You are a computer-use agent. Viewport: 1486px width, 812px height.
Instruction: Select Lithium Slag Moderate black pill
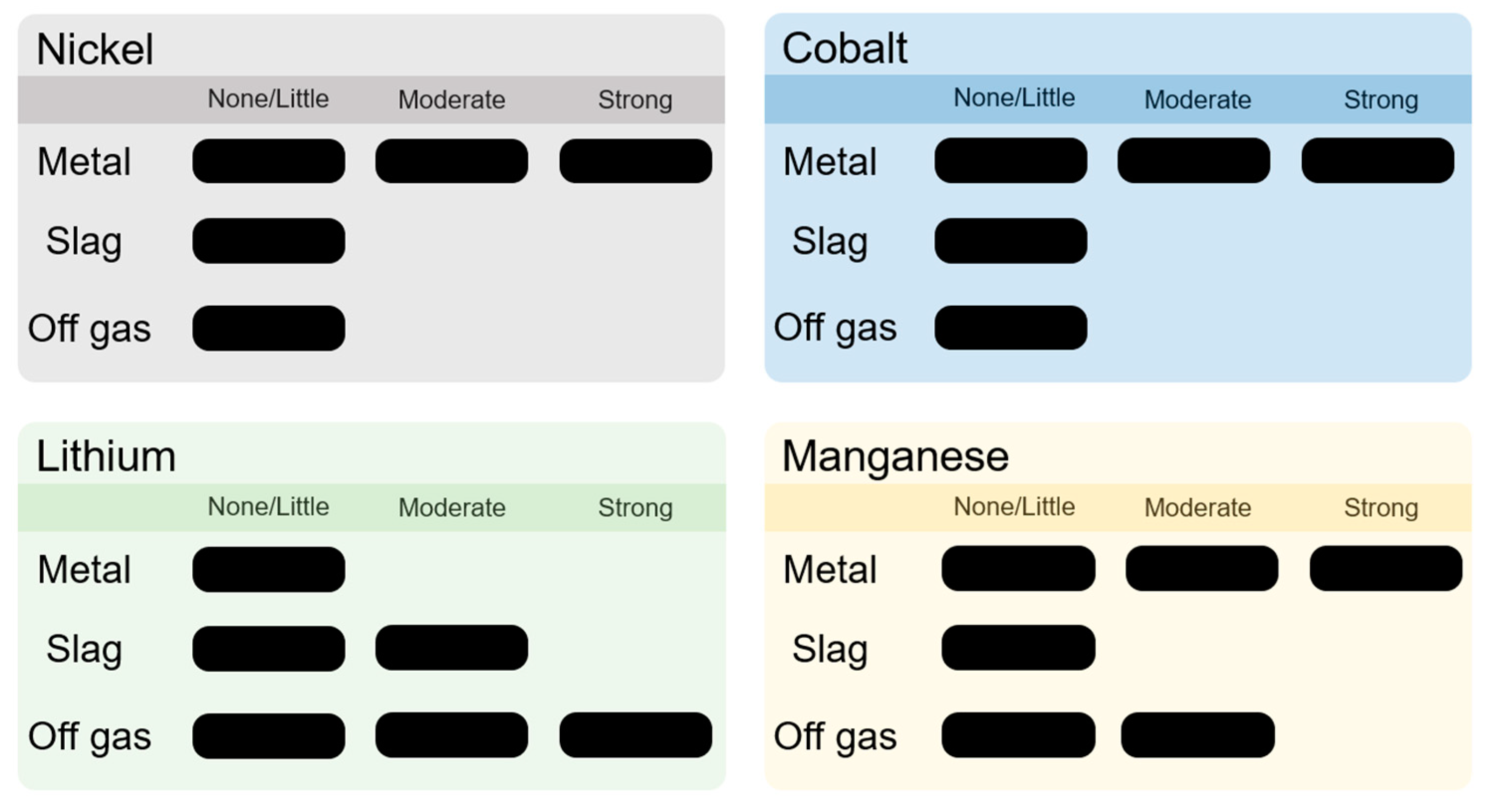452,648
